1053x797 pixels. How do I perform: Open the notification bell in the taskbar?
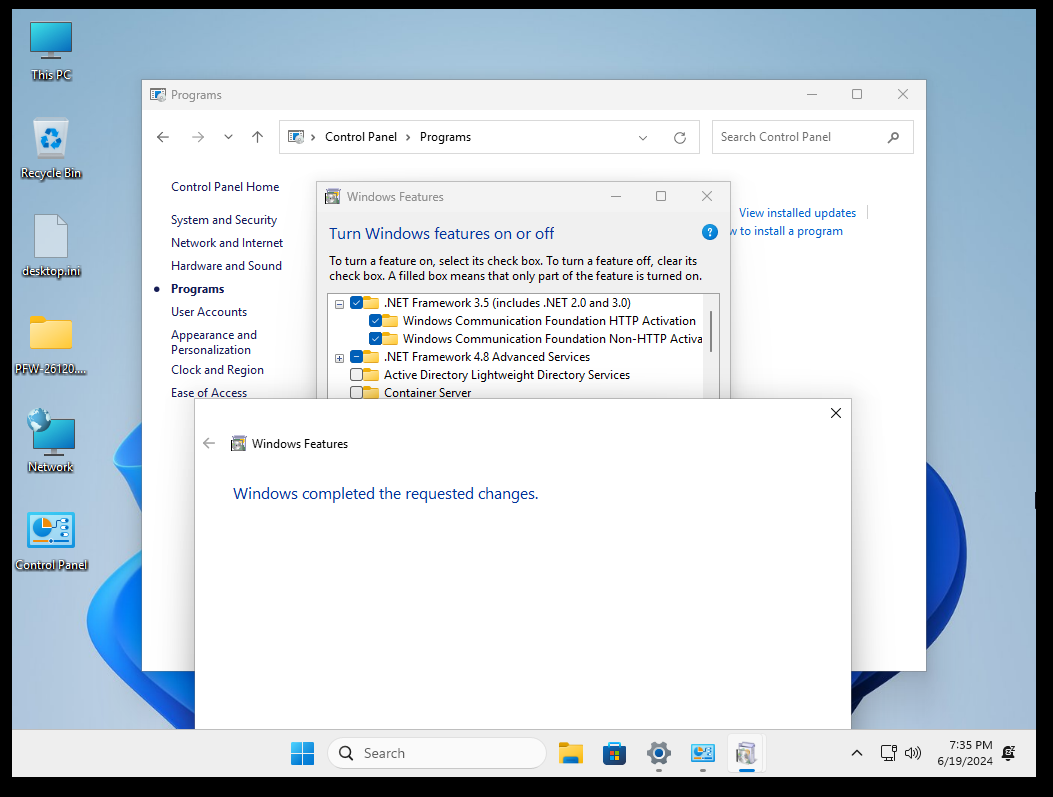(1008, 753)
